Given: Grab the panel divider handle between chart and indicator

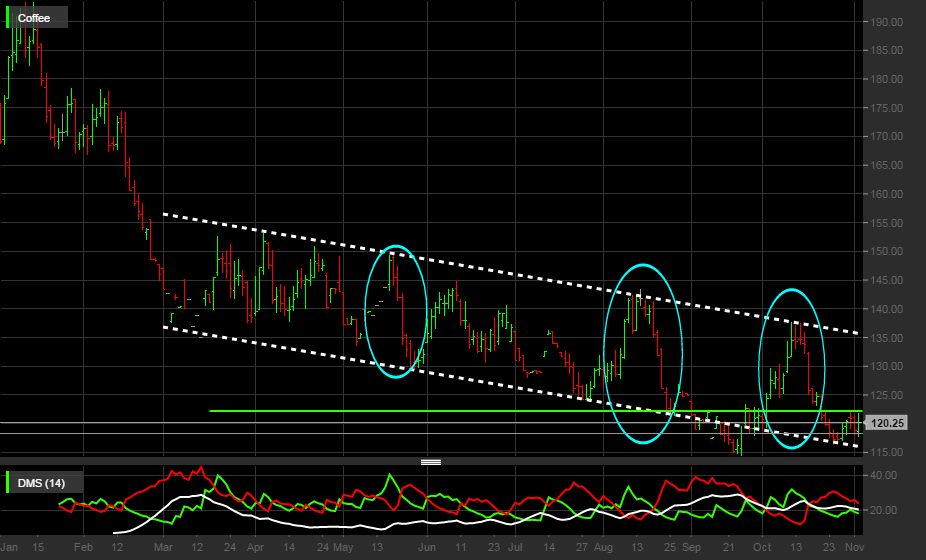Looking at the screenshot, I should (x=431, y=462).
